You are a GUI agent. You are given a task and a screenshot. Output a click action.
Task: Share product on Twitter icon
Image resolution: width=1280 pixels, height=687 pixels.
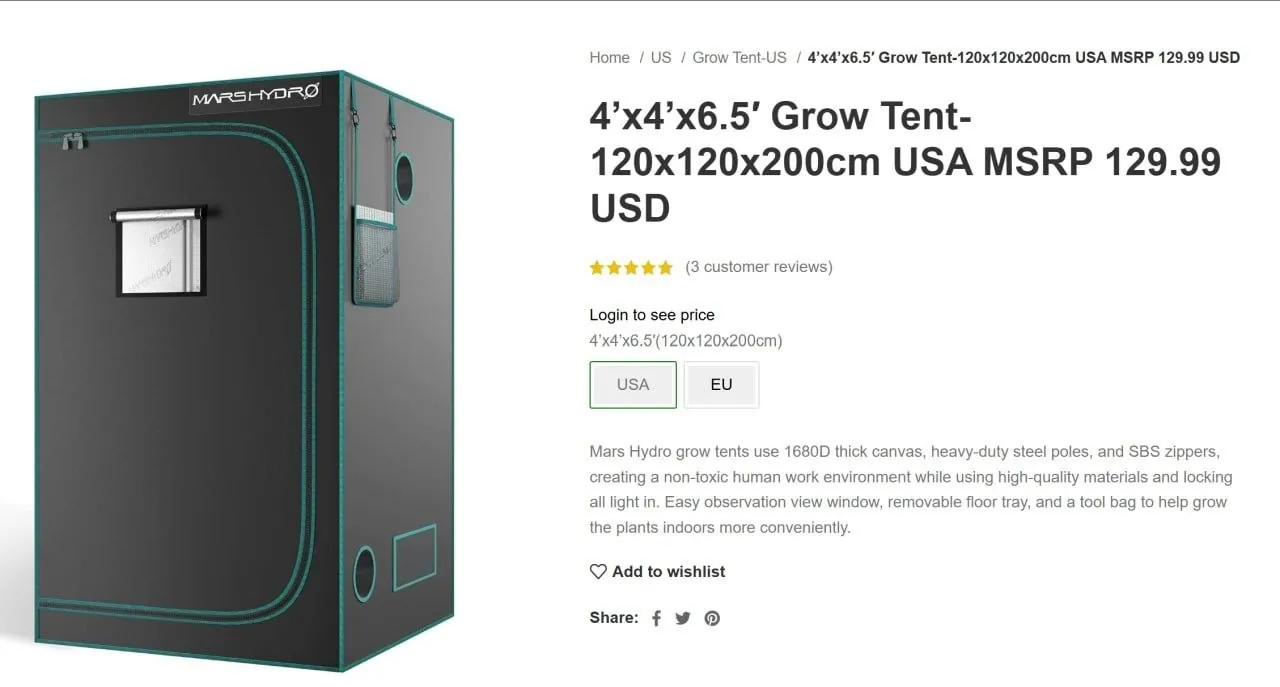(x=683, y=618)
